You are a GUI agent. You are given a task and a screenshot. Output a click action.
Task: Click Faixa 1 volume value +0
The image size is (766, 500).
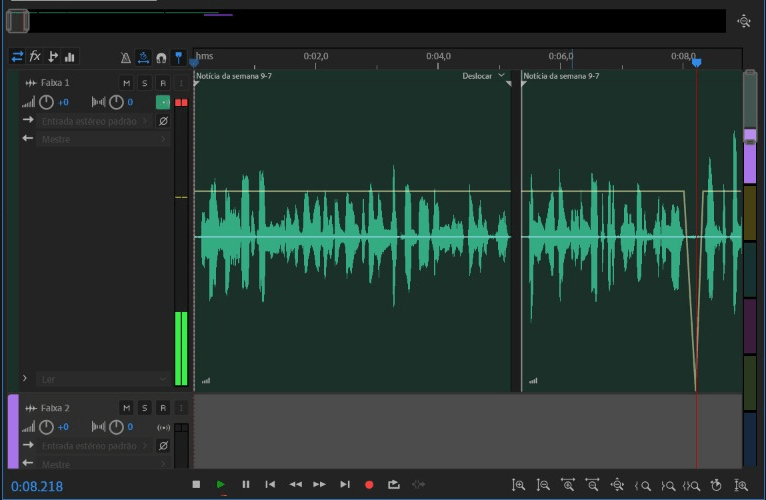point(63,102)
